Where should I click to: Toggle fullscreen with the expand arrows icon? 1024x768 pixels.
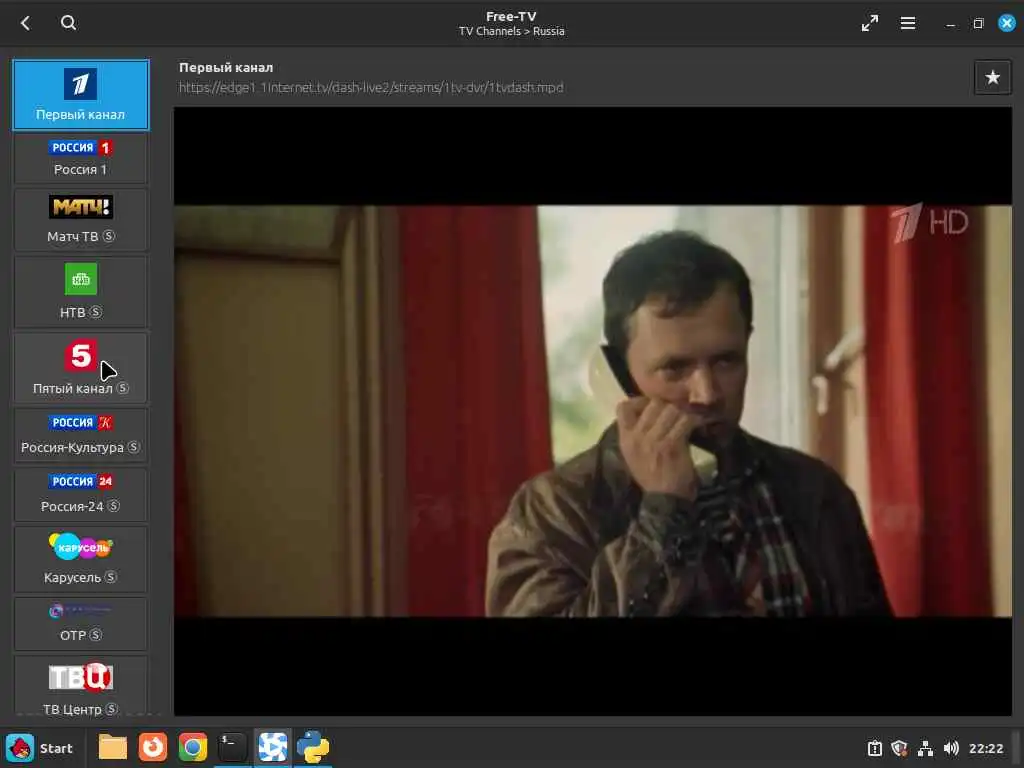[x=869, y=24]
